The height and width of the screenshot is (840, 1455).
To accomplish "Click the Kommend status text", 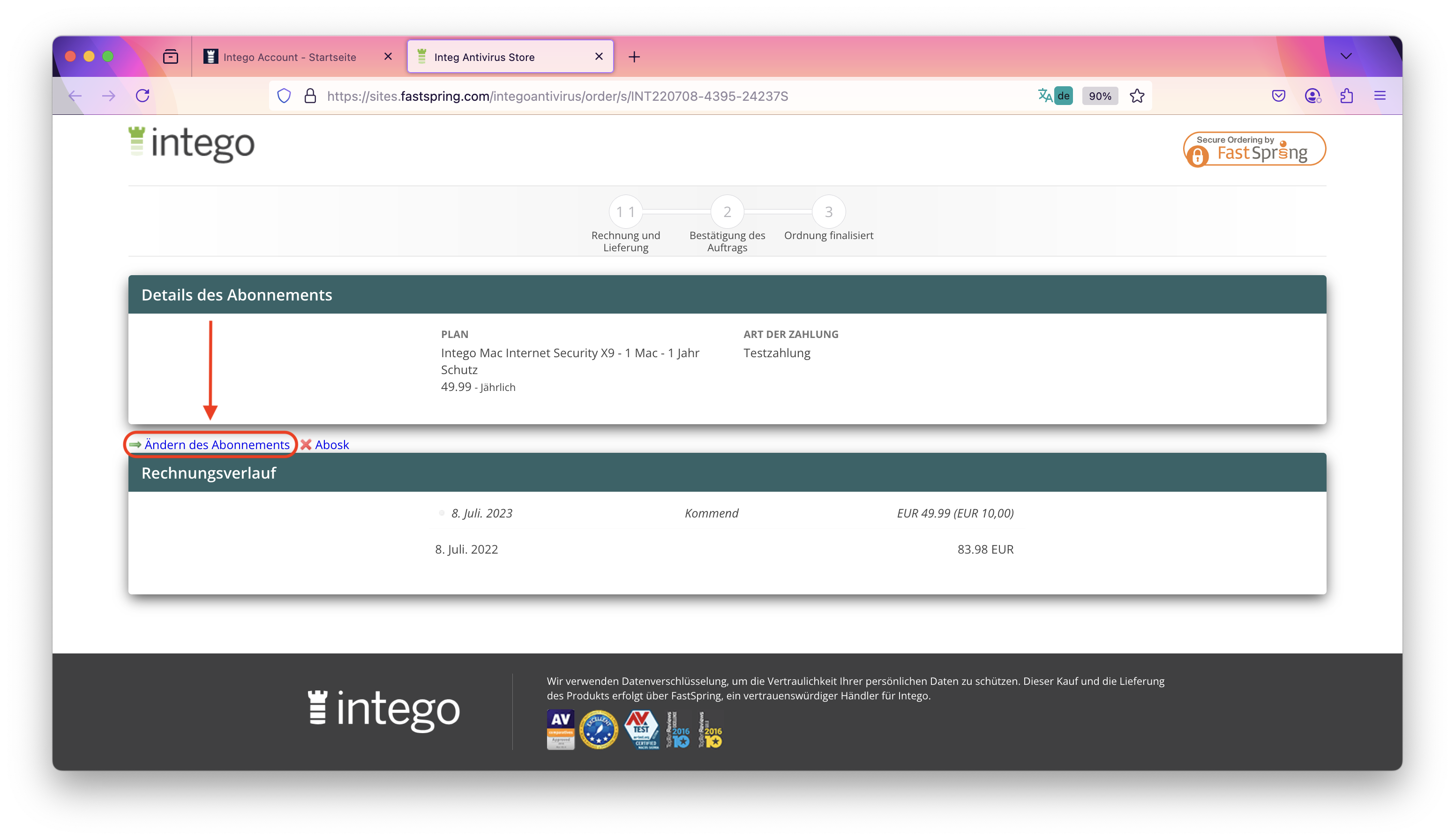I will pyautogui.click(x=712, y=513).
